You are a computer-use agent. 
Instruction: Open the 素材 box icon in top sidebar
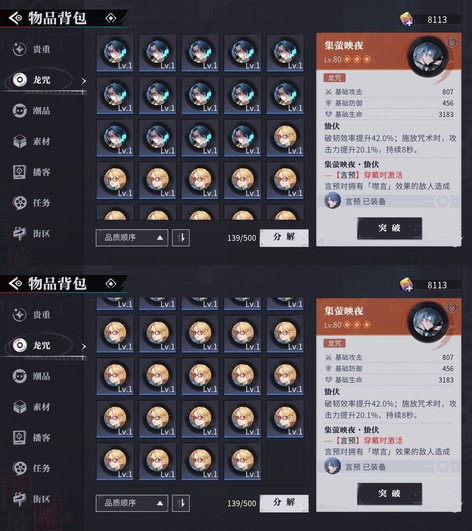(20, 141)
